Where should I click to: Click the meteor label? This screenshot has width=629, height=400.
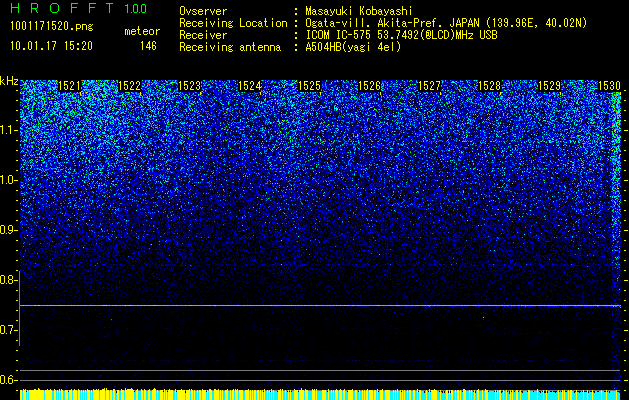(142, 31)
